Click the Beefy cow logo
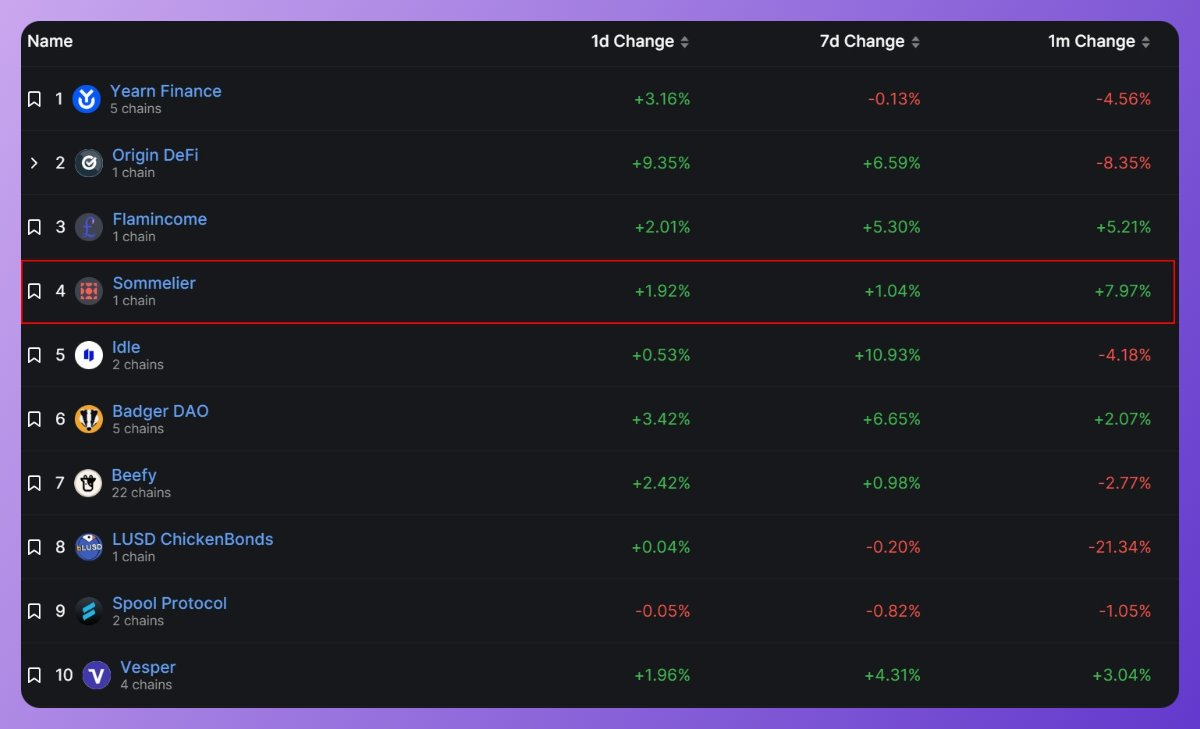Screen dimensions: 1200x729 pyautogui.click(x=87, y=483)
